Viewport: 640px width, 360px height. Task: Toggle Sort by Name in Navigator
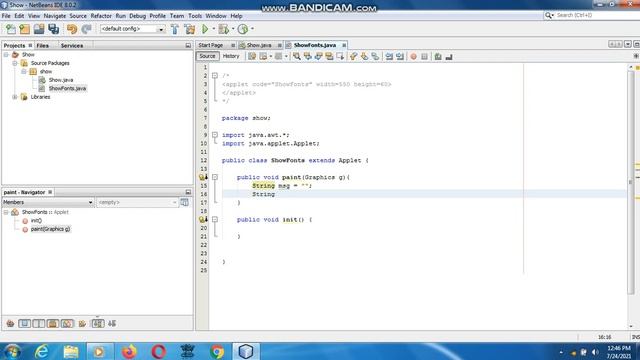pos(98,324)
